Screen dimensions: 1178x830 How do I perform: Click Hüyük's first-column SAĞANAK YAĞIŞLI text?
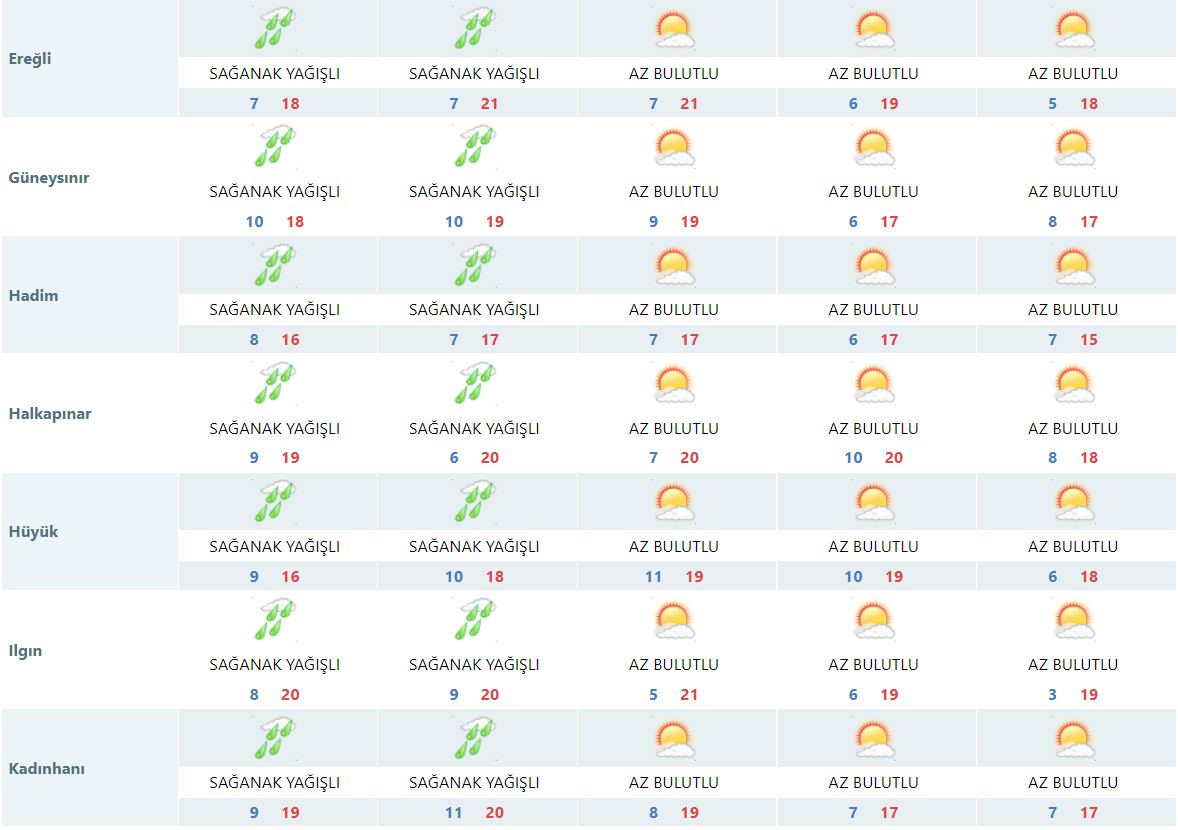coord(274,547)
